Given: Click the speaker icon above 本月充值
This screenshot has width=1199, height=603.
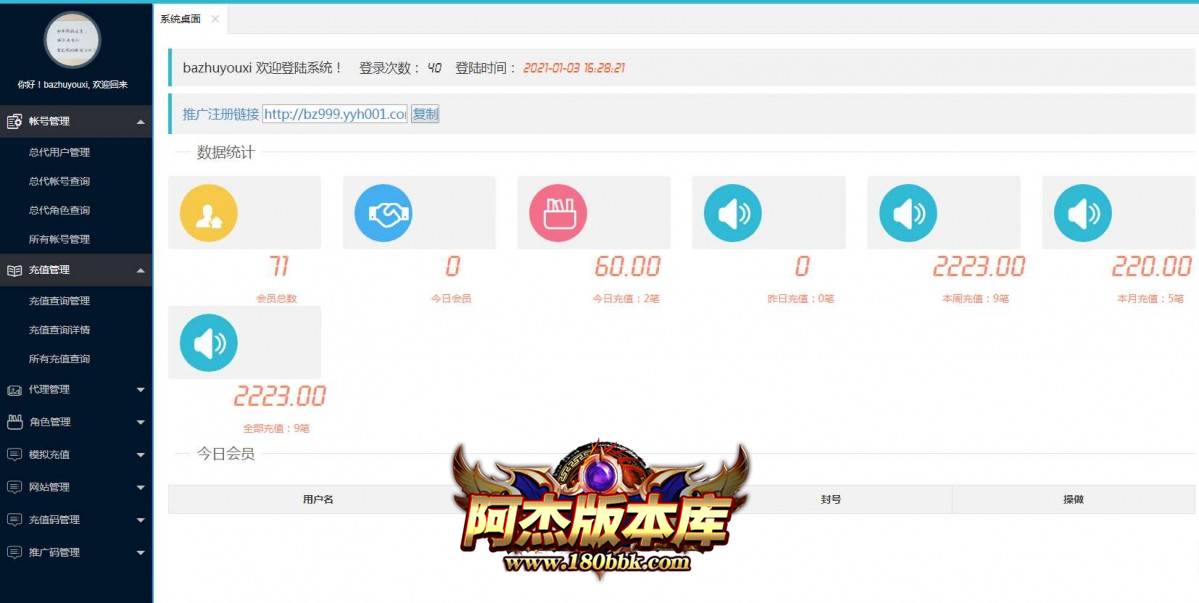Looking at the screenshot, I should coord(1083,213).
